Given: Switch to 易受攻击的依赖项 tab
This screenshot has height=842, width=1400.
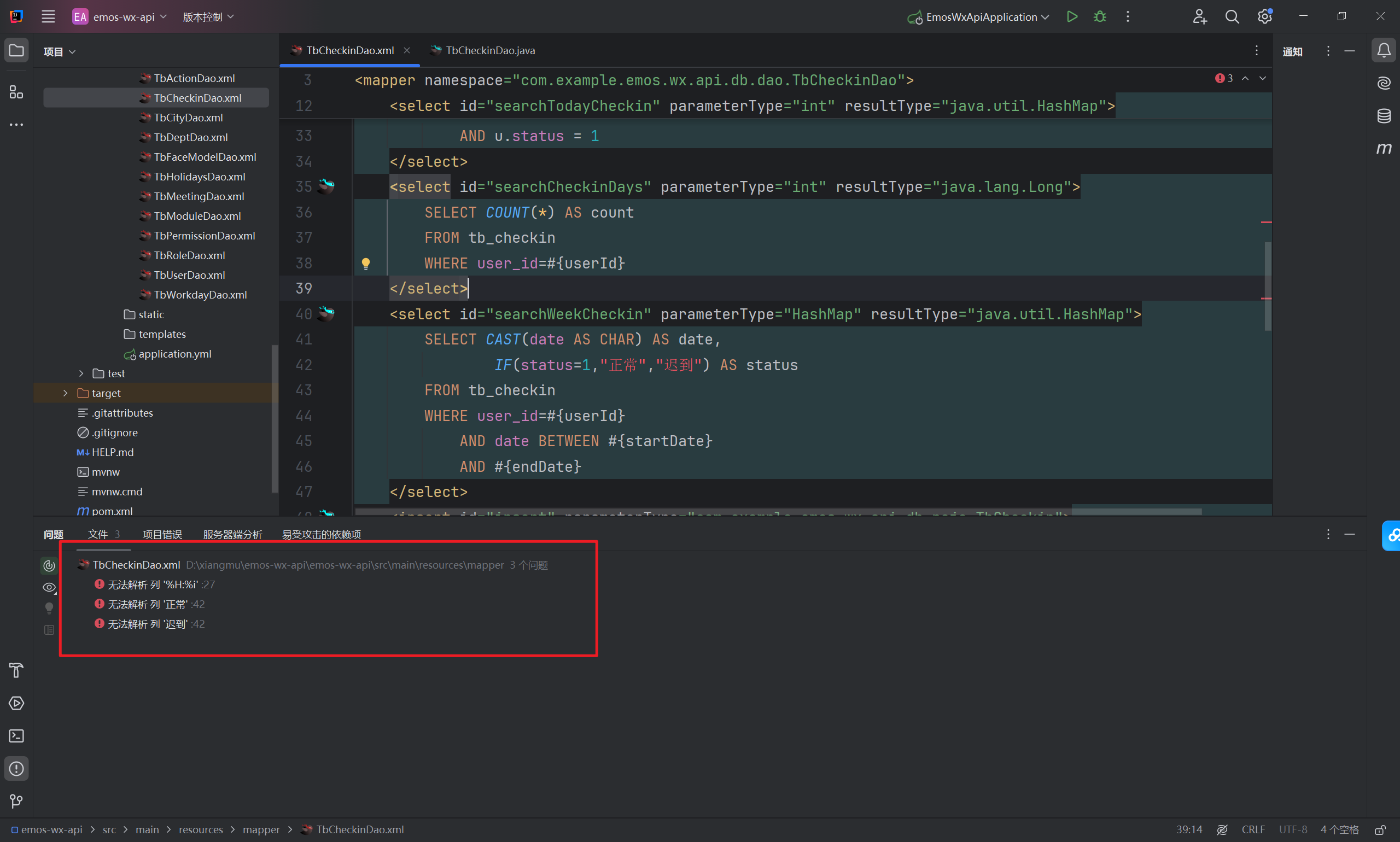Looking at the screenshot, I should tap(321, 534).
